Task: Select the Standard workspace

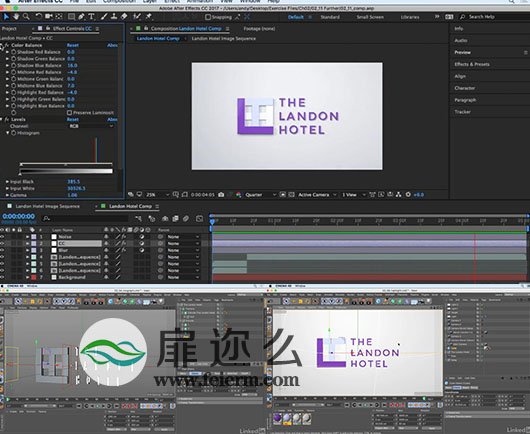Action: pyautogui.click(x=330, y=17)
